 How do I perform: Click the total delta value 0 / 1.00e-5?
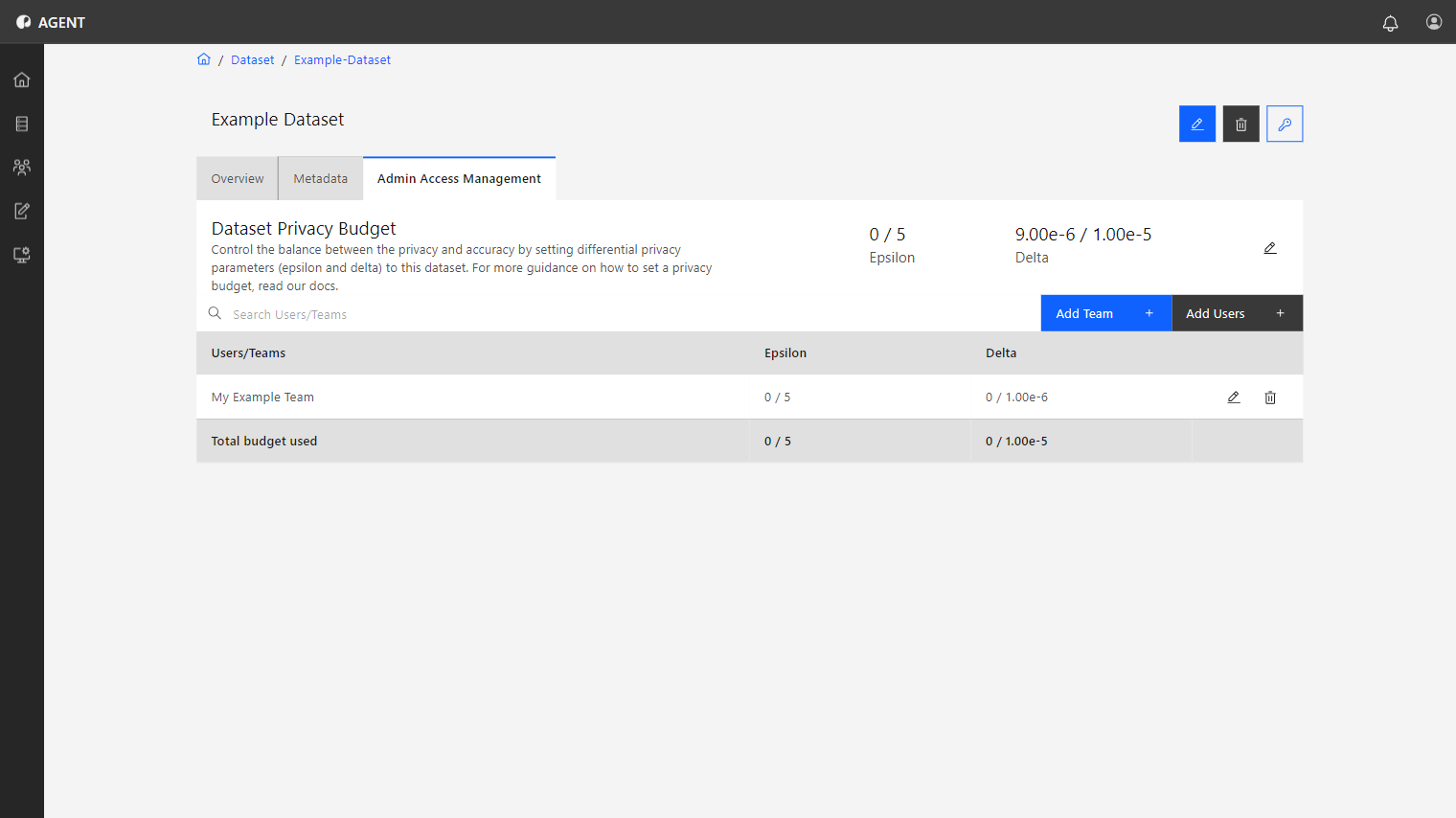click(1016, 442)
